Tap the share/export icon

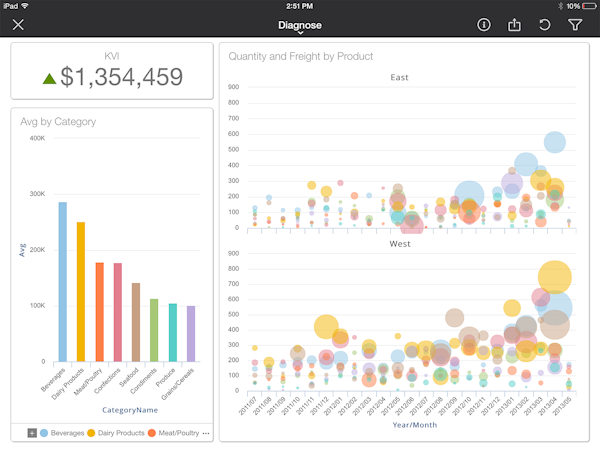[x=514, y=25]
